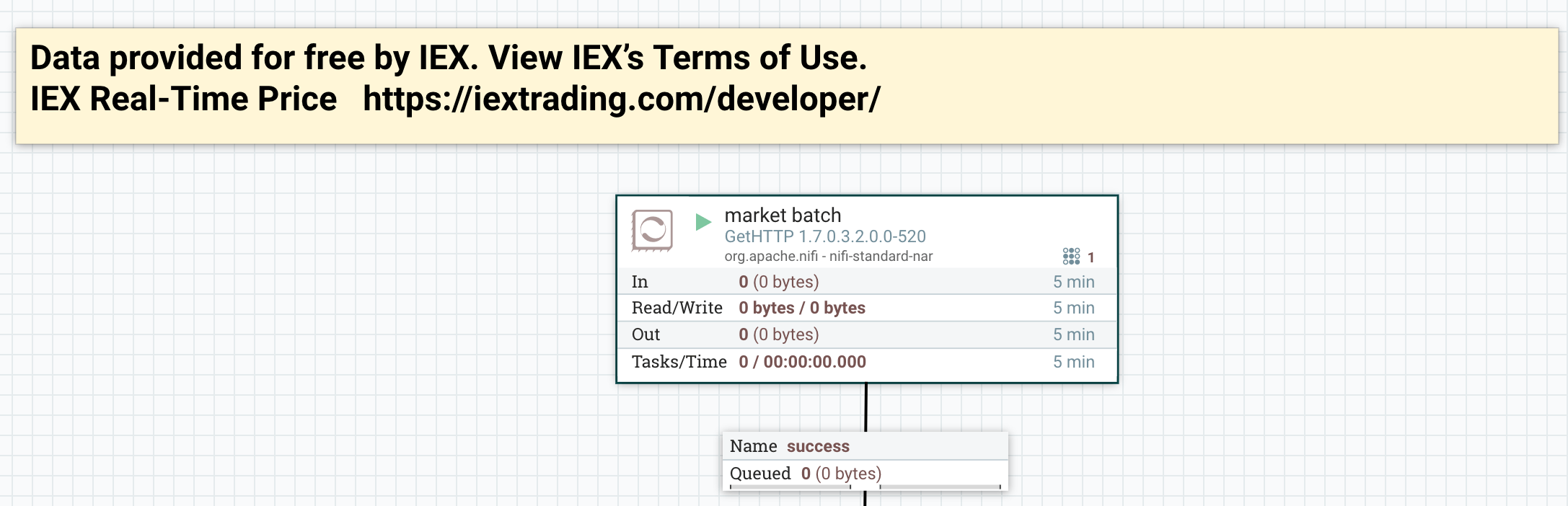The width and height of the screenshot is (1568, 506).
Task: Click the org.apache.nifi - nifi-standard-nar bundle text
Action: point(829,257)
